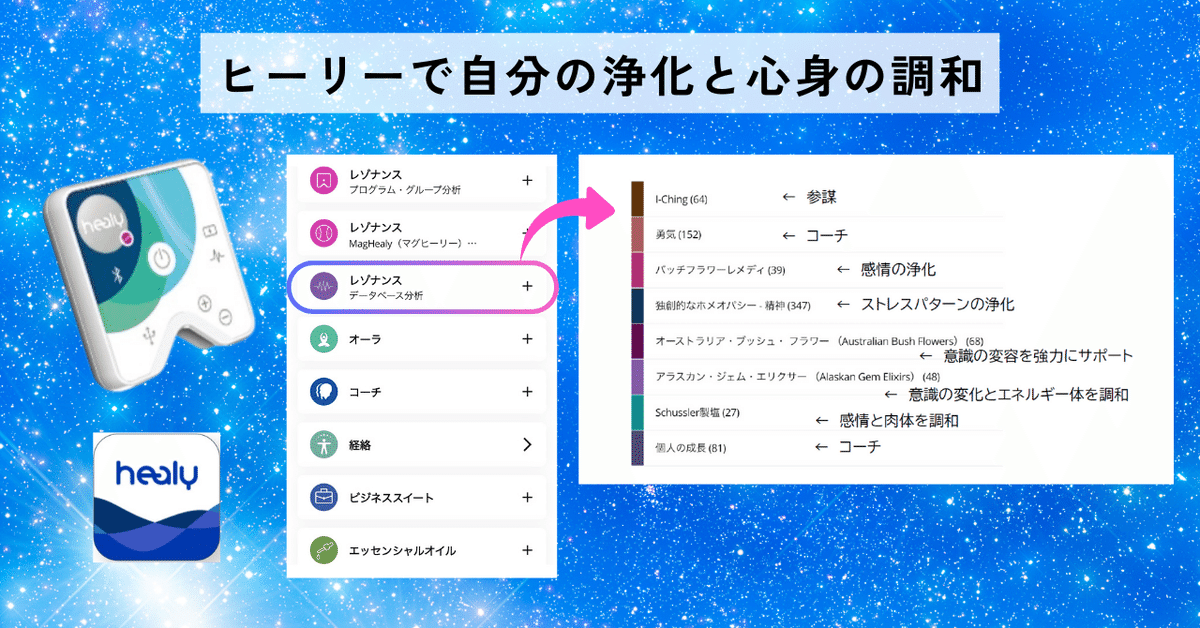Image resolution: width=1200 pixels, height=628 pixels.
Task: Click the violet swatch beside アラスカン・ジェム・エリクサー
Action: point(637,377)
